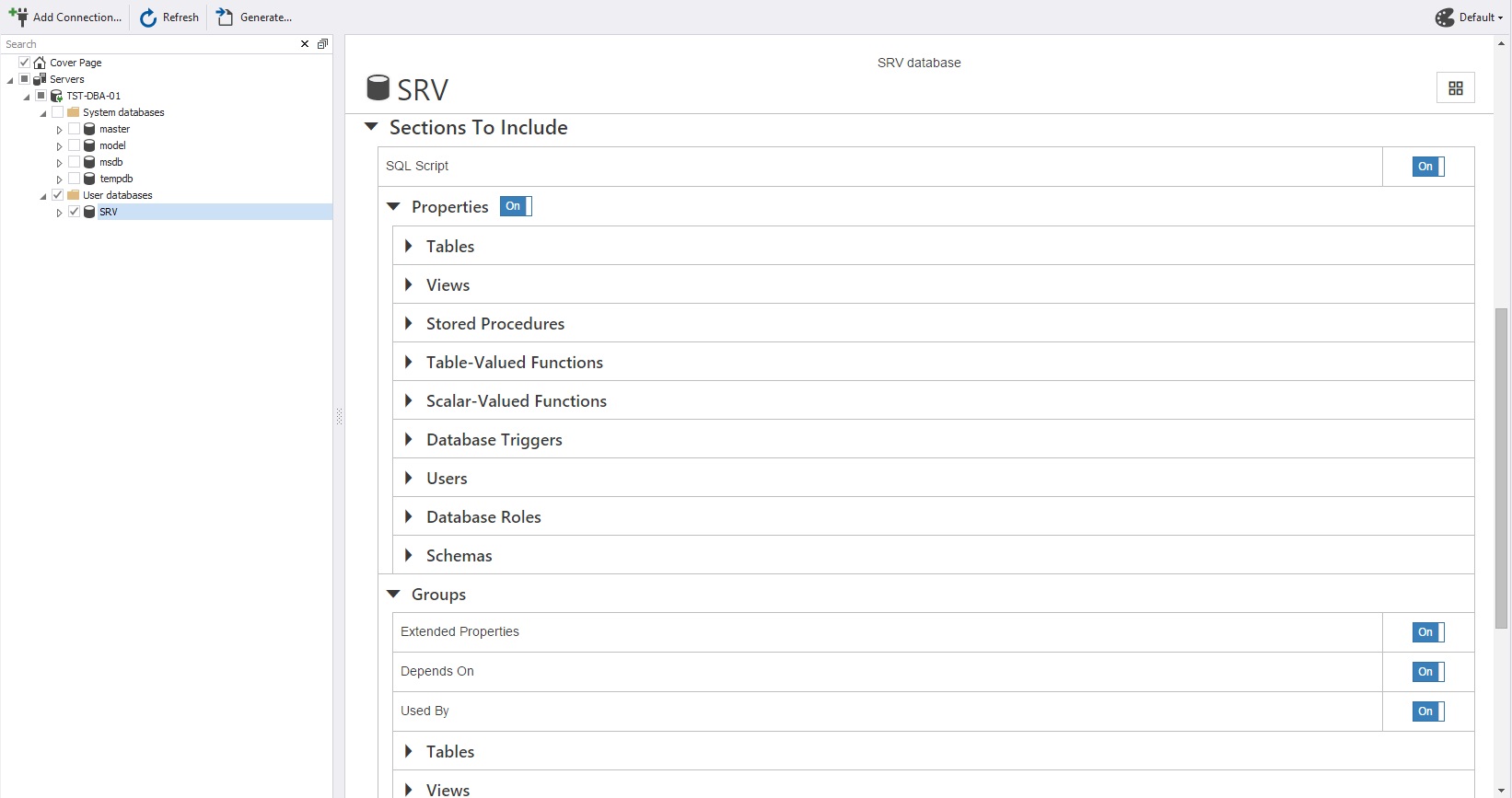Click the grid view icon button
This screenshot has height=798, width=1512.
[1455, 88]
